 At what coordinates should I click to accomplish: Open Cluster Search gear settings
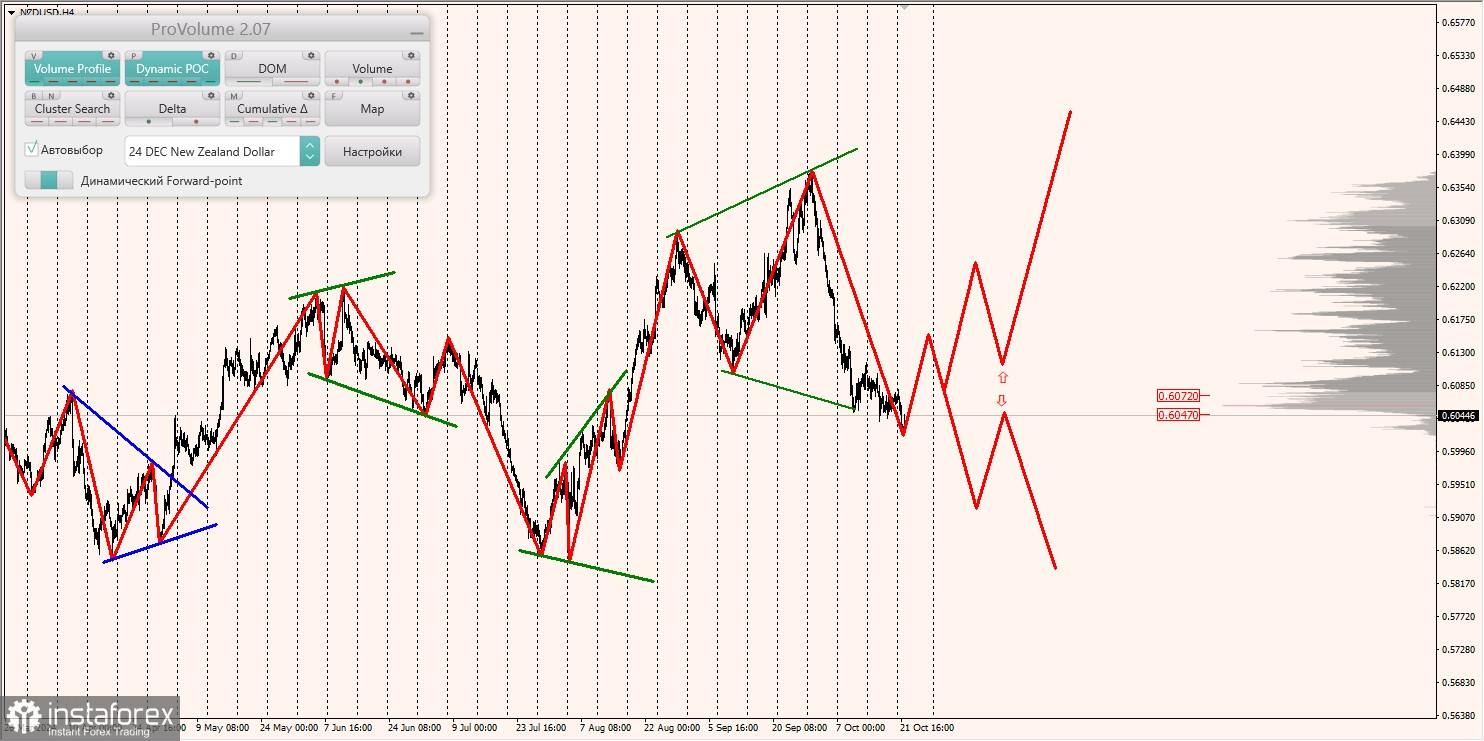point(112,96)
